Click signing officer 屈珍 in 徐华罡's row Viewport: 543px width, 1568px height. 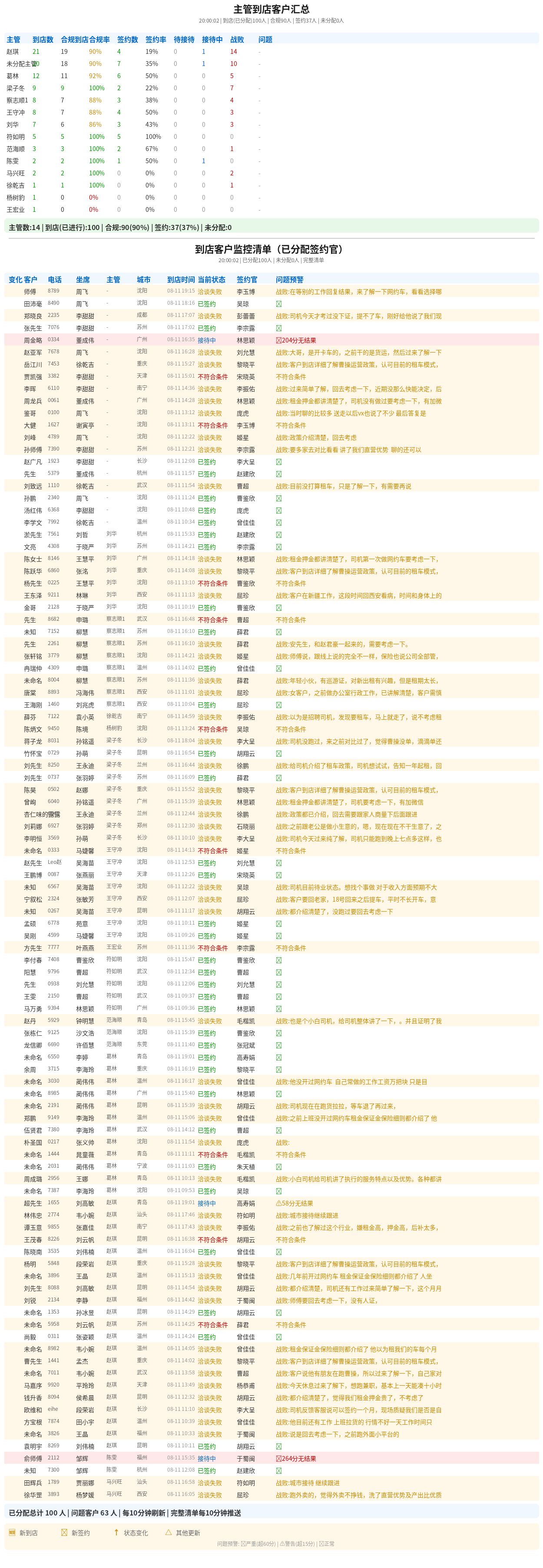(242, 1495)
